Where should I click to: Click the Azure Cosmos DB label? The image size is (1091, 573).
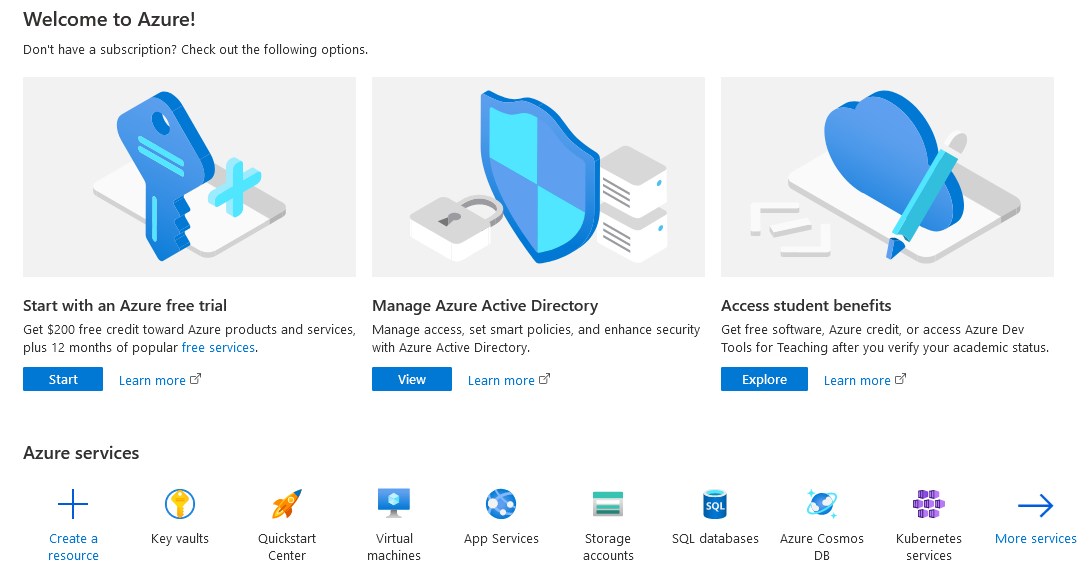pos(822,547)
